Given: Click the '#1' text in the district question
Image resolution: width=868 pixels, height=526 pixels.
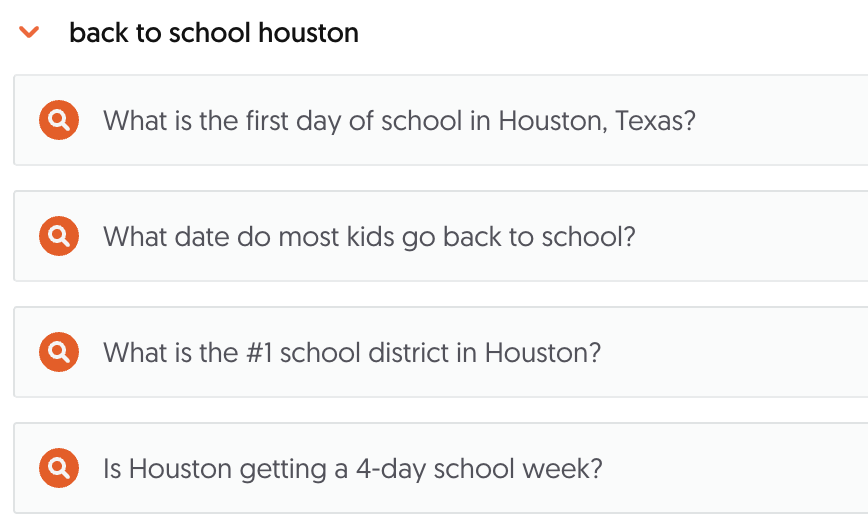Looking at the screenshot, I should [x=259, y=353].
